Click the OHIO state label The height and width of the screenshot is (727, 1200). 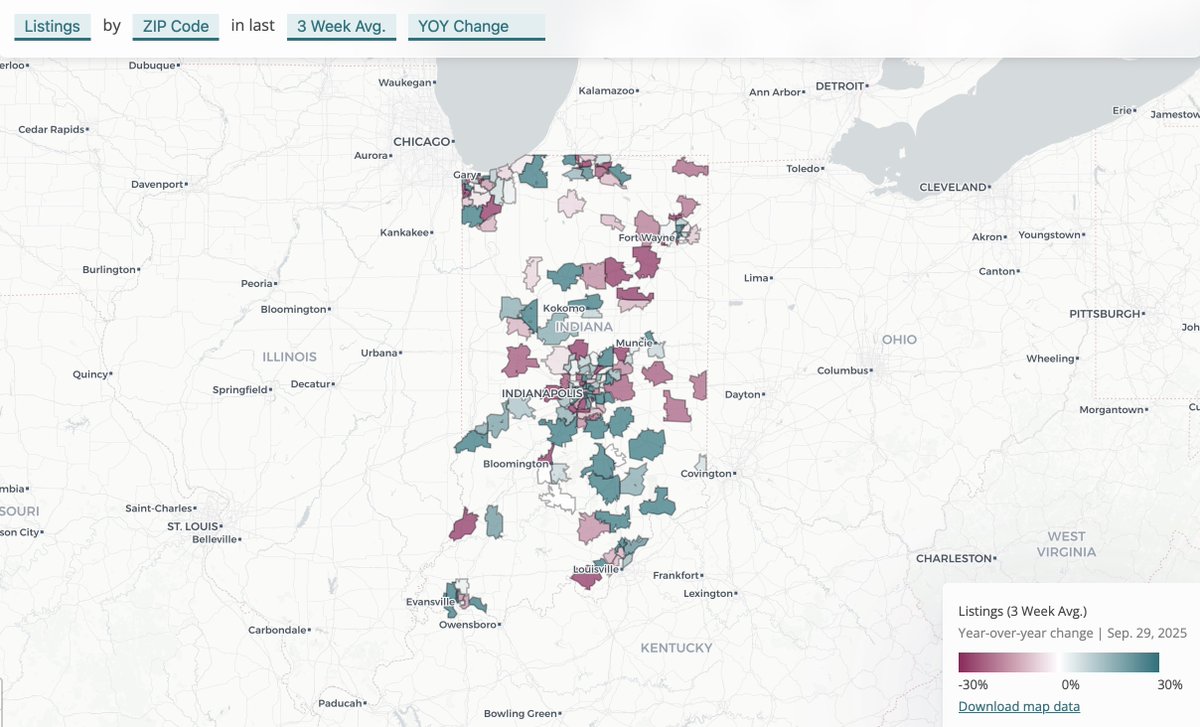click(897, 339)
